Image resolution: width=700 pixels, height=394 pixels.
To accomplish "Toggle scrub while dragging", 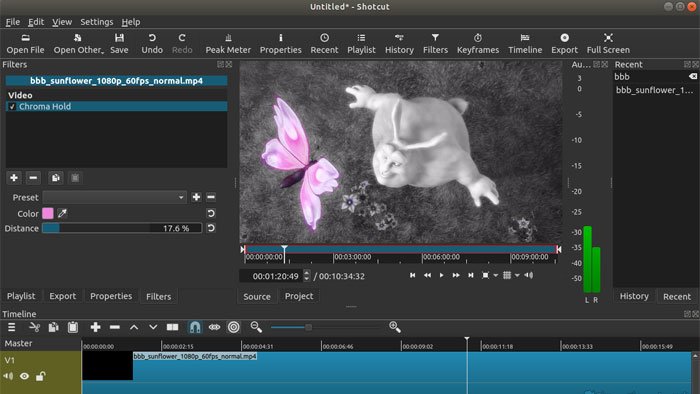I will [x=214, y=327].
